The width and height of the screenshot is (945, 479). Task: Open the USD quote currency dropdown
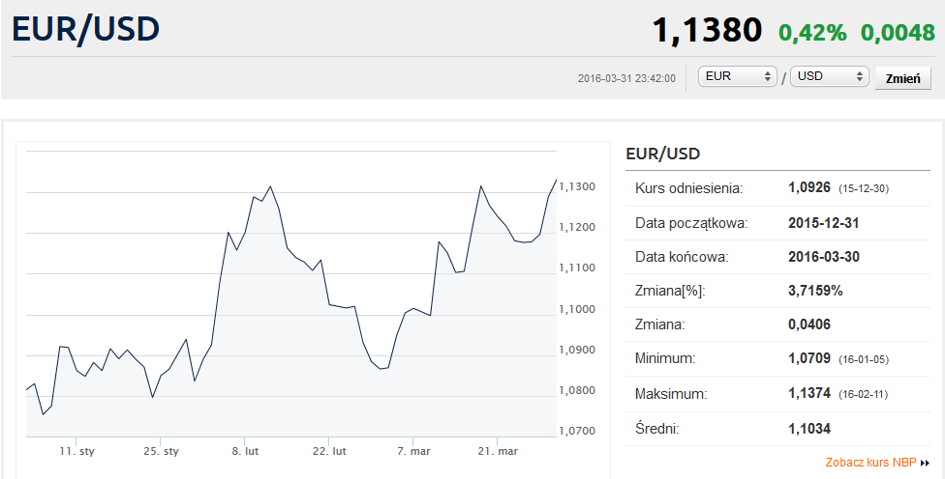pos(829,77)
